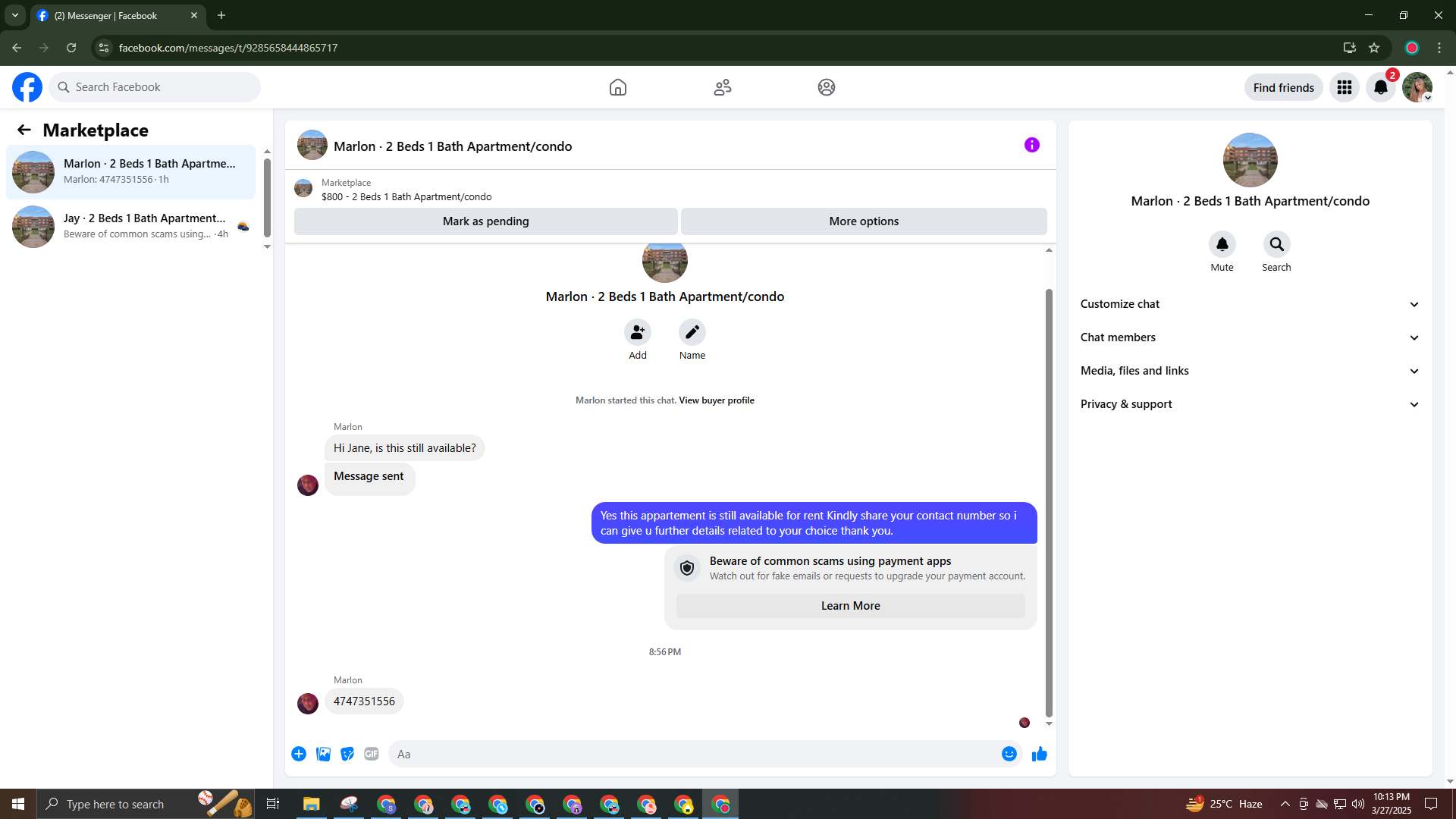Screen dimensions: 1456x819
Task: Expand Media, files and links section
Action: 1250,371
